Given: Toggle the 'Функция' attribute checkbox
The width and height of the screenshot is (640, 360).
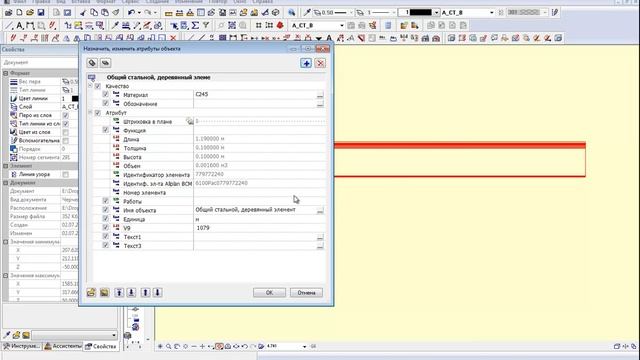Looking at the screenshot, I should [105, 130].
